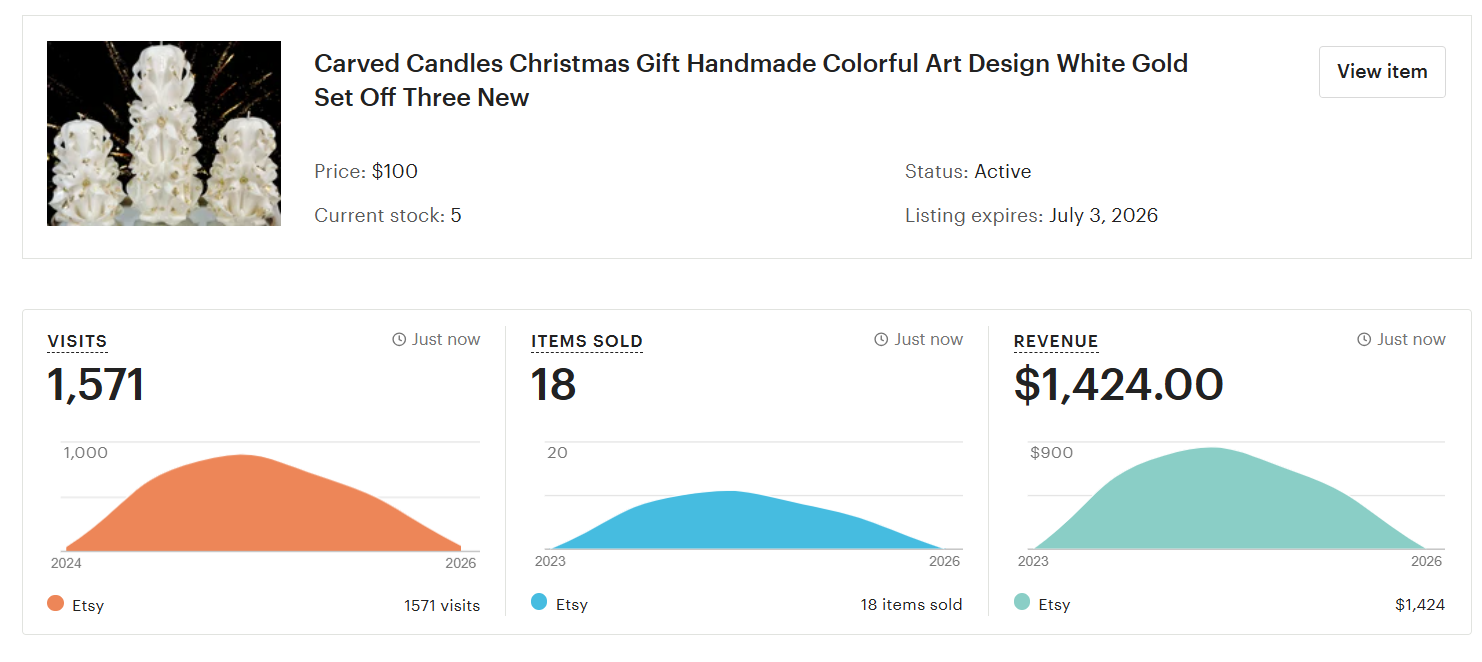Image resolution: width=1482 pixels, height=662 pixels.
Task: Click the View item button
Action: (1382, 71)
